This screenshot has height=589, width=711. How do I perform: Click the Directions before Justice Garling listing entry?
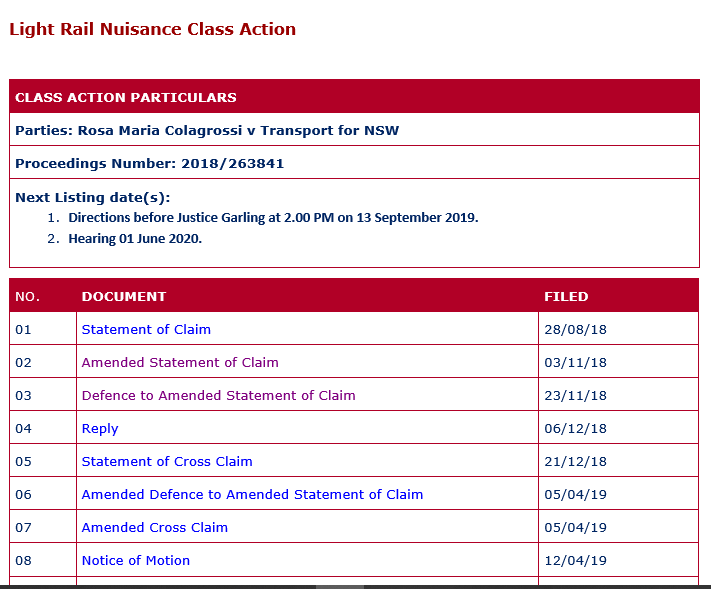273,217
